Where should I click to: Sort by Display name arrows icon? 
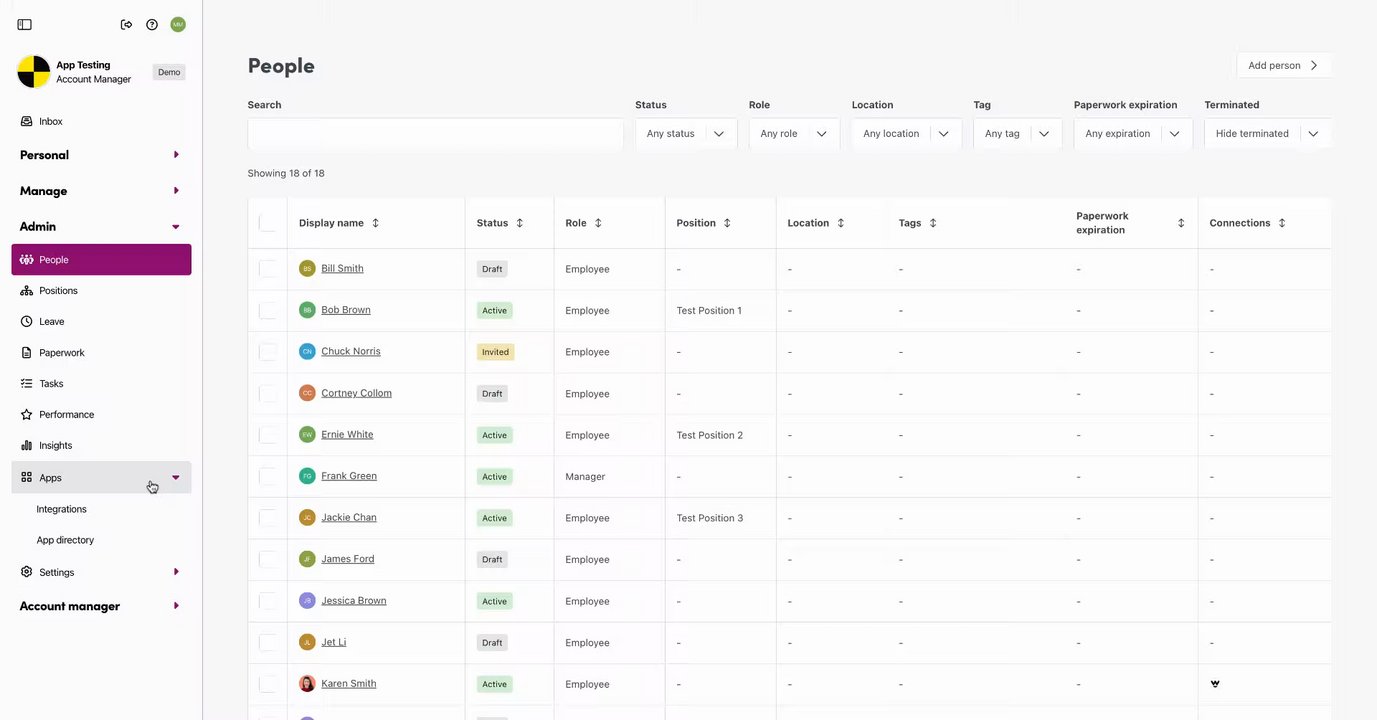(x=375, y=223)
